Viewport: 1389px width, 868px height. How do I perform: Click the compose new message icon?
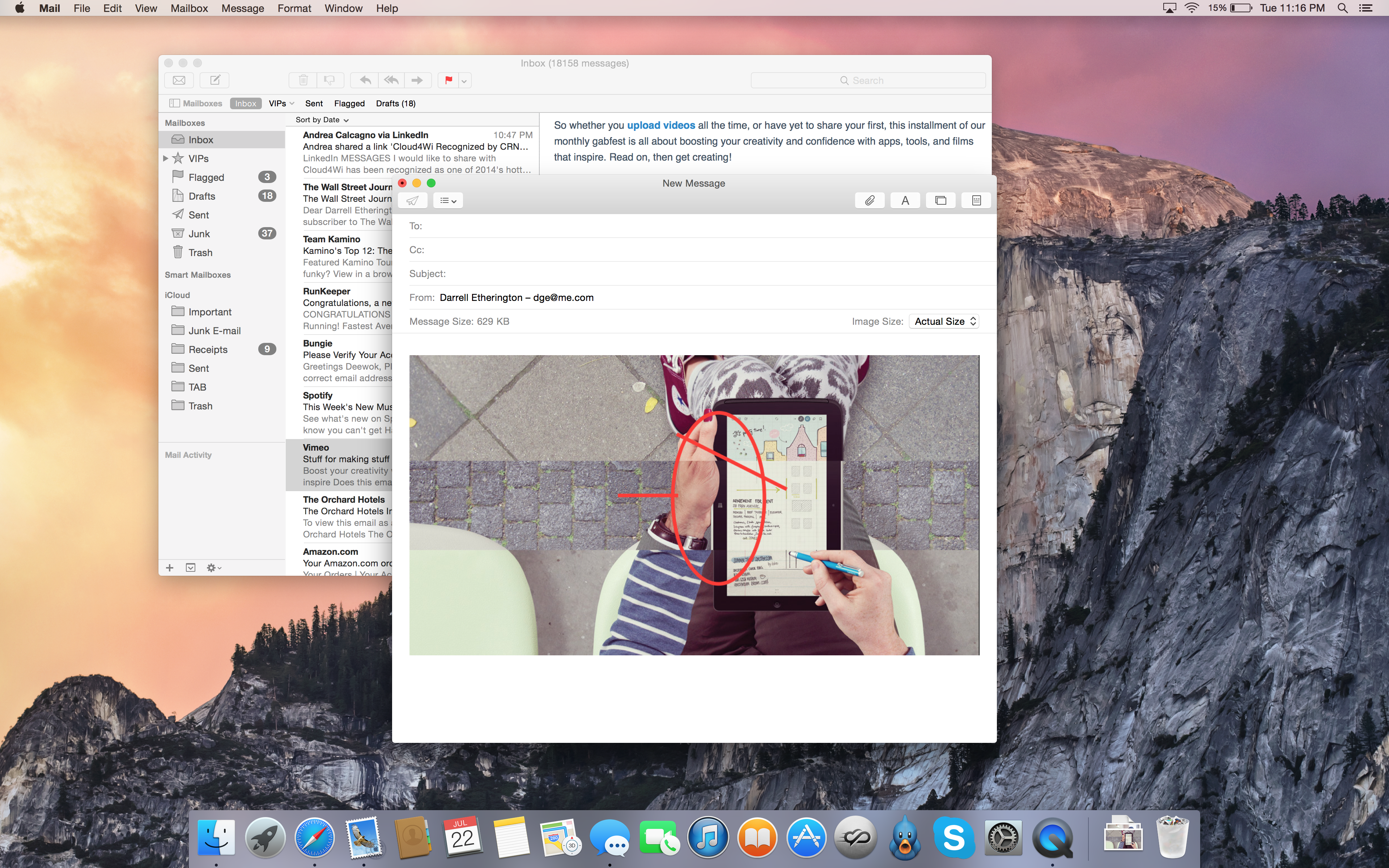point(214,80)
